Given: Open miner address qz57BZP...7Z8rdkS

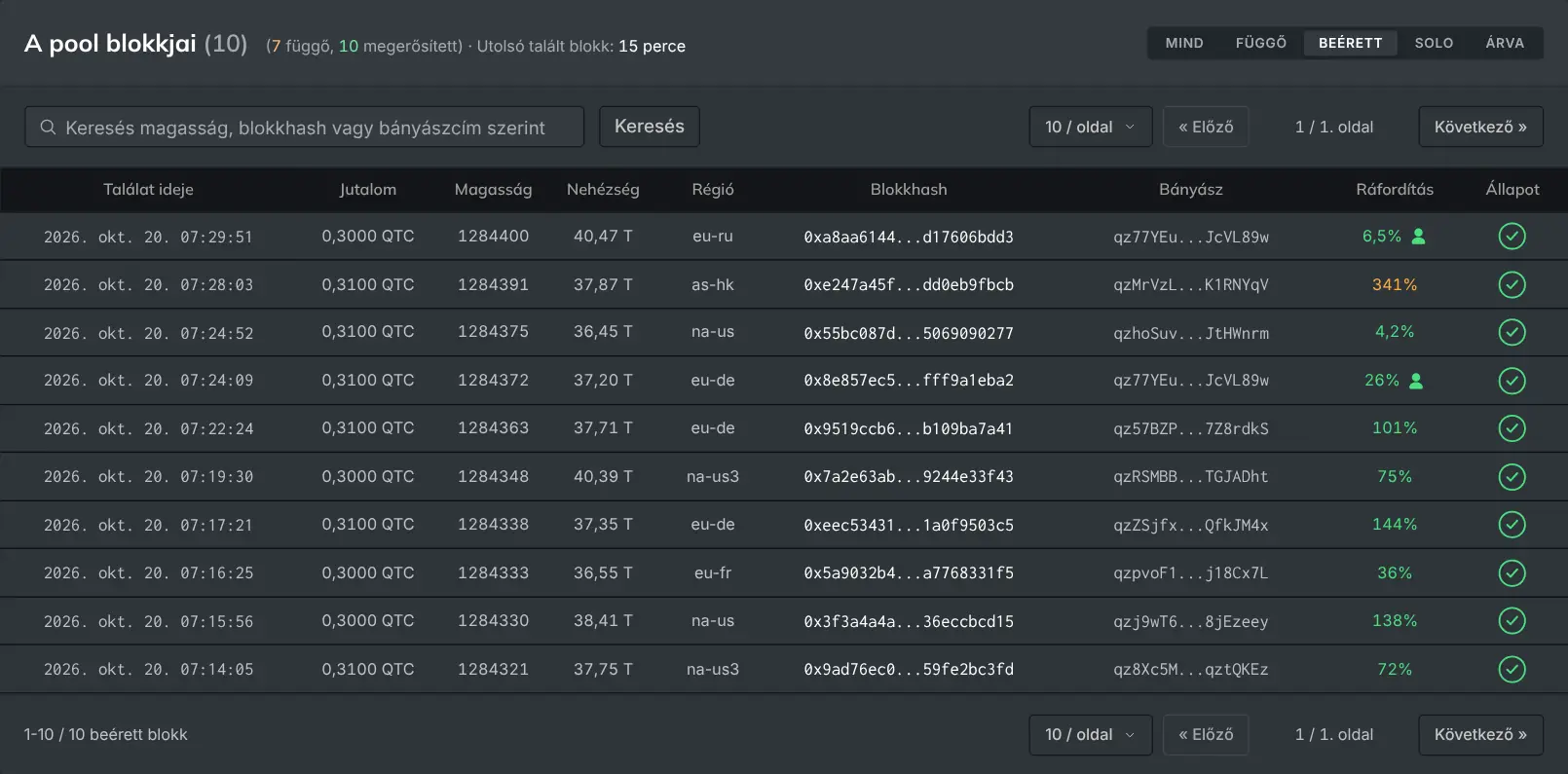Looking at the screenshot, I should click(1191, 428).
